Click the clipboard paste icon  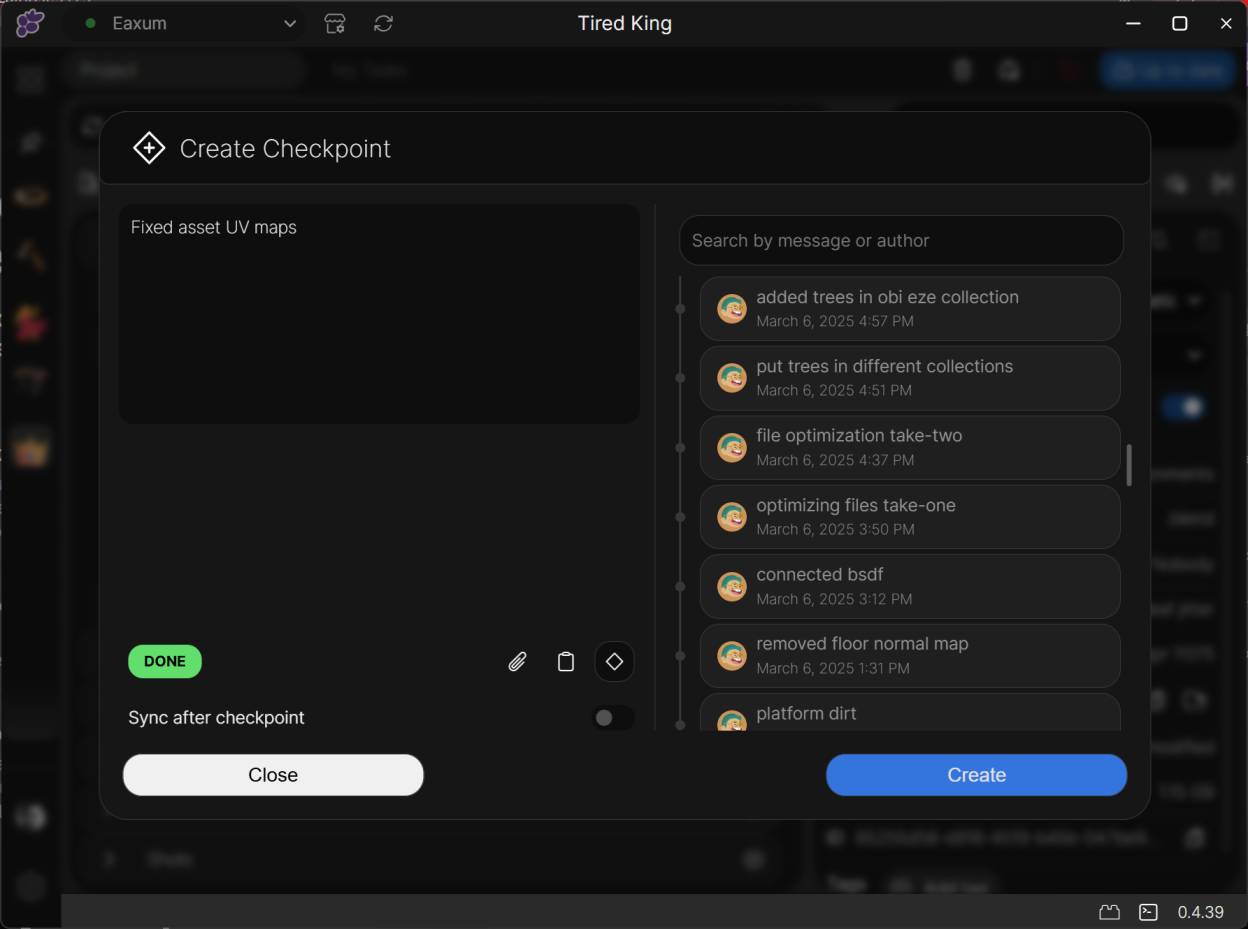click(x=566, y=662)
